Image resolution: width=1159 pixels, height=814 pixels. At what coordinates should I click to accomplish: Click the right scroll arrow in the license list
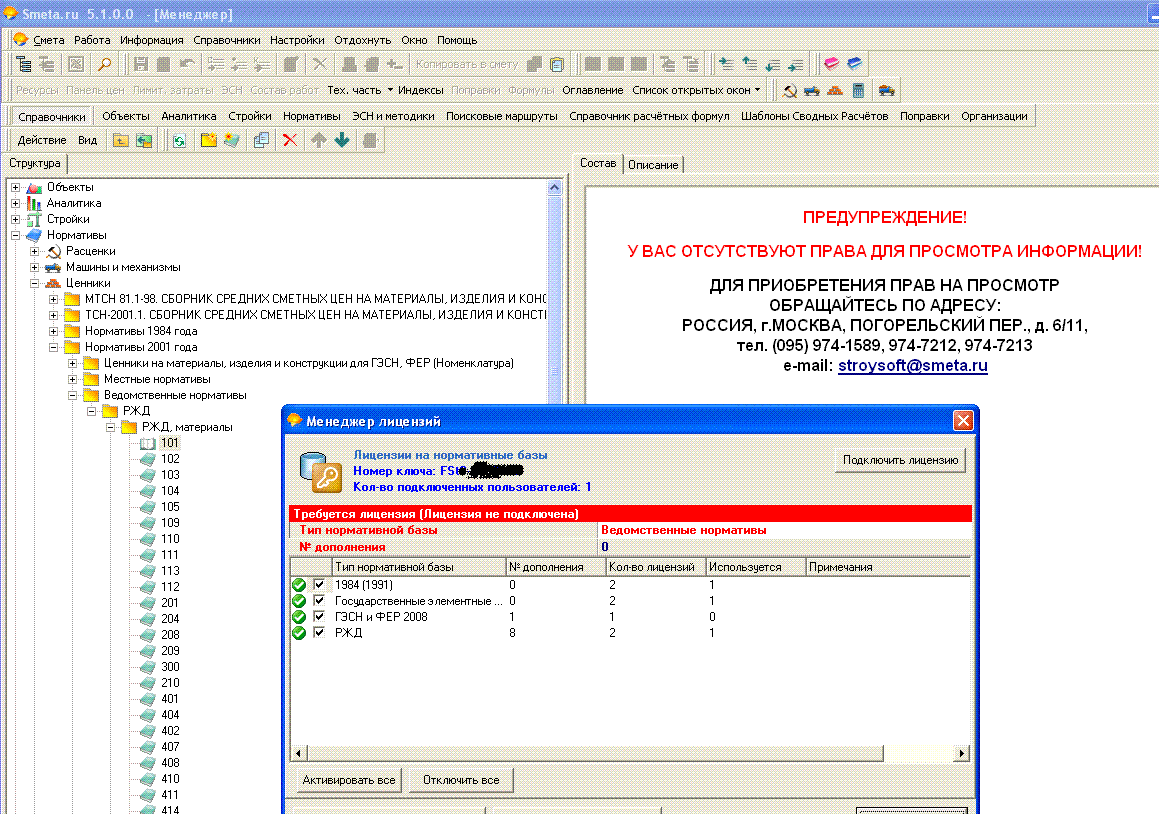(962, 753)
